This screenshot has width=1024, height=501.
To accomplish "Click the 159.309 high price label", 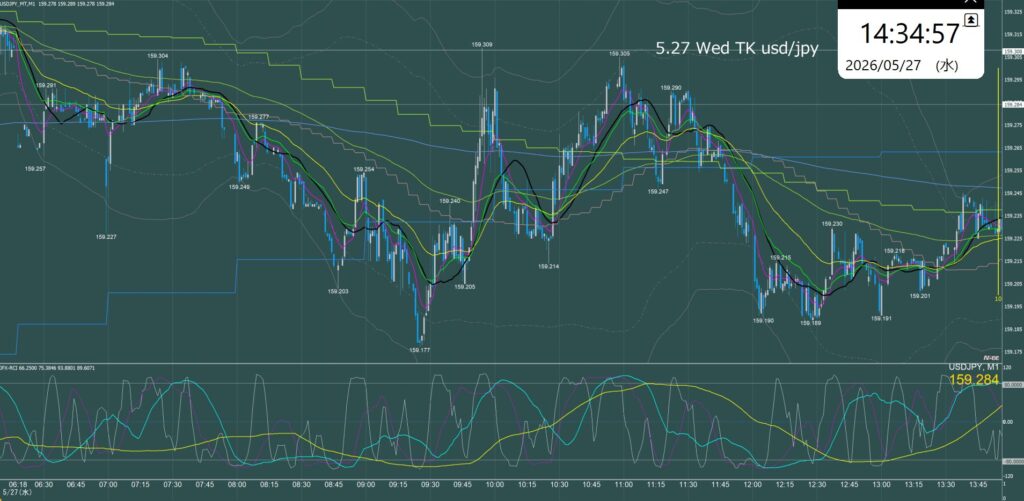I will 482,44.
